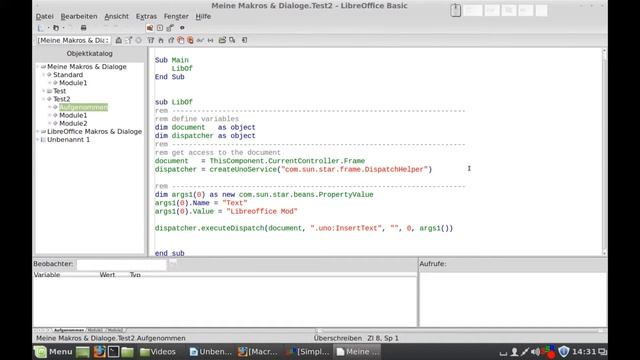The height and width of the screenshot is (360, 640).
Task: Select the Aufgenommen module in the tree
Action: 83,107
